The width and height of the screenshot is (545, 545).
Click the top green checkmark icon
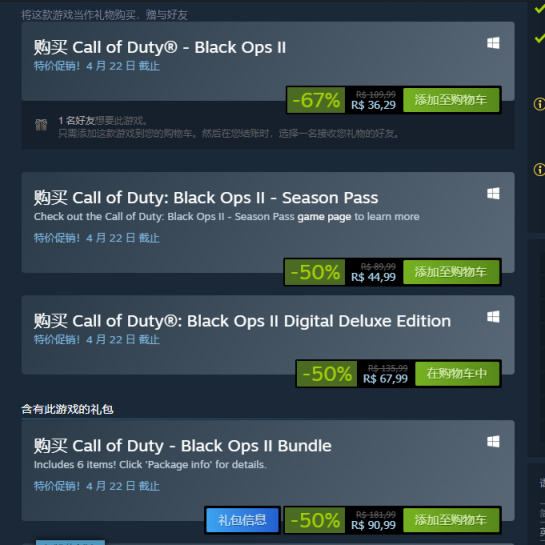540,8
